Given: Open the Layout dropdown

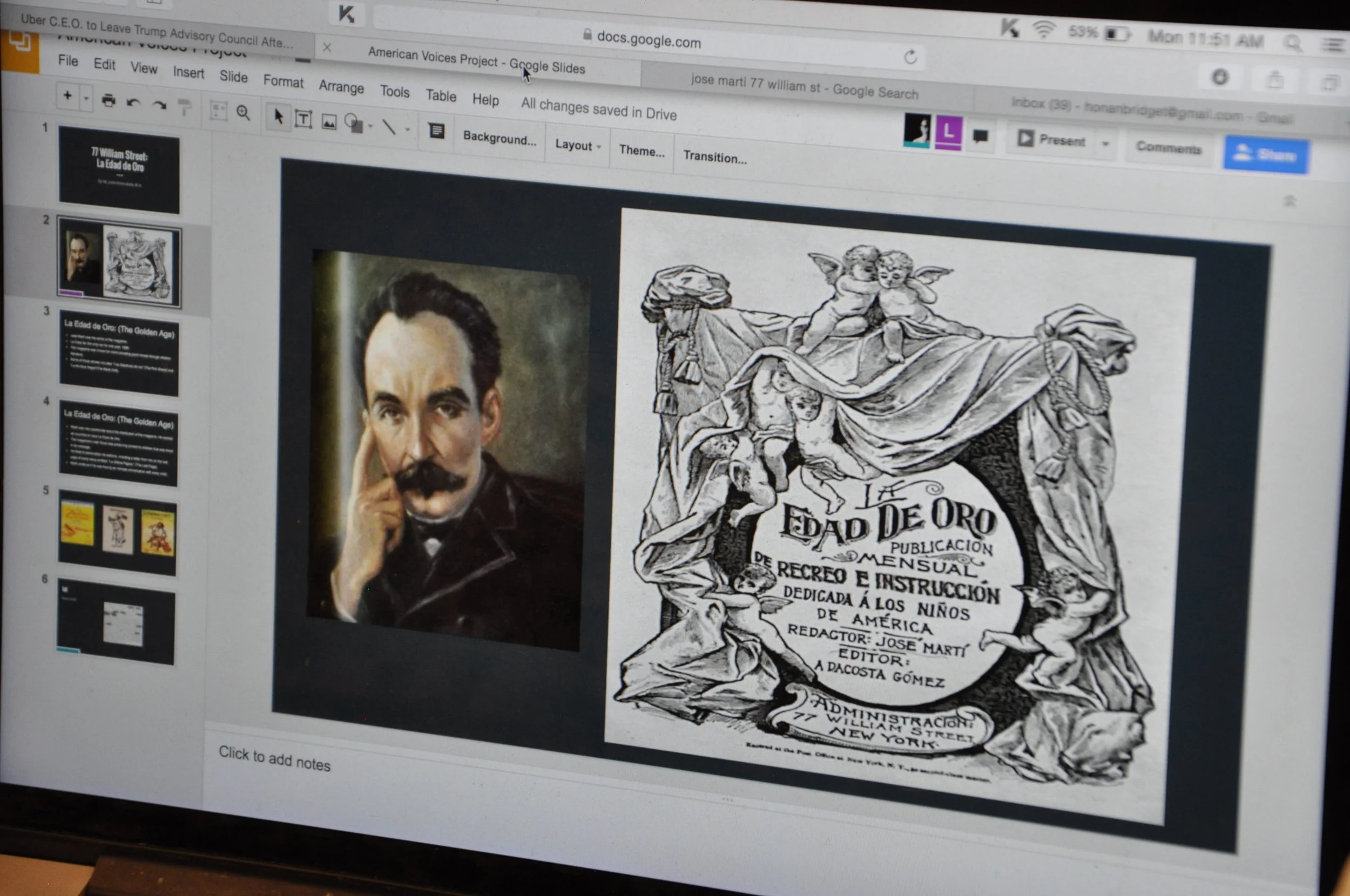Looking at the screenshot, I should click(577, 146).
